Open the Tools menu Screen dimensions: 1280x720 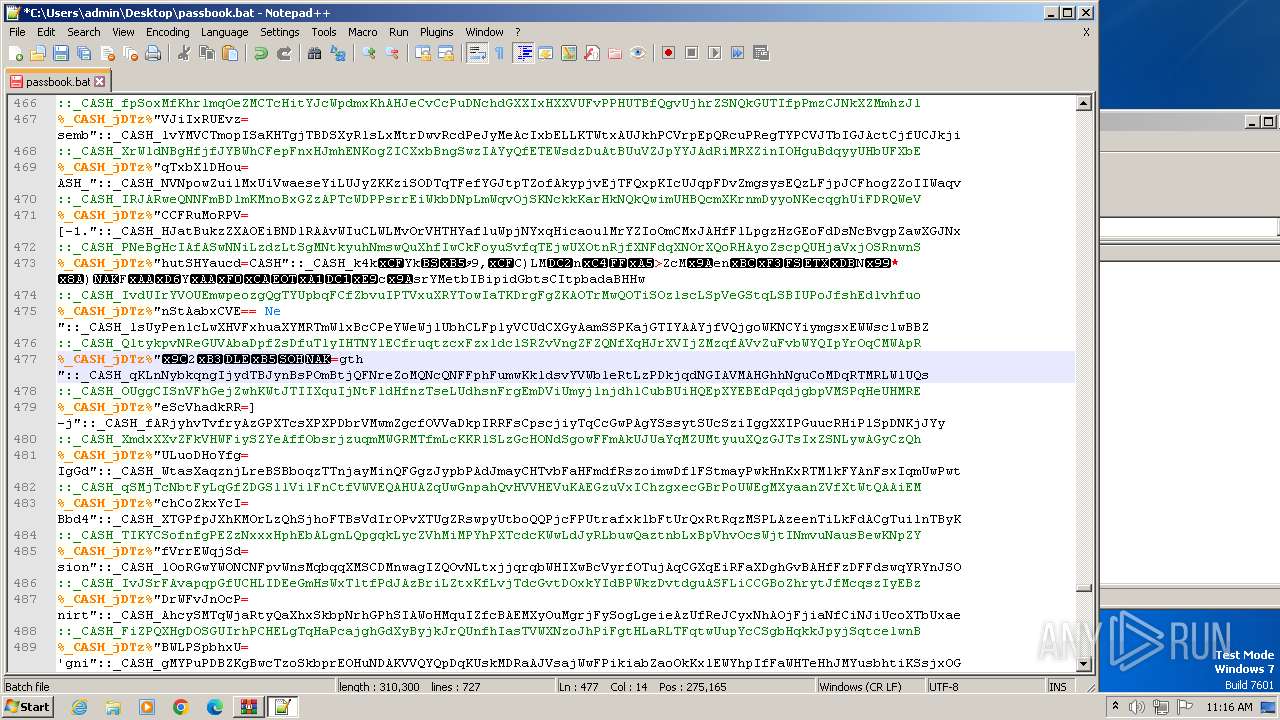(324, 32)
